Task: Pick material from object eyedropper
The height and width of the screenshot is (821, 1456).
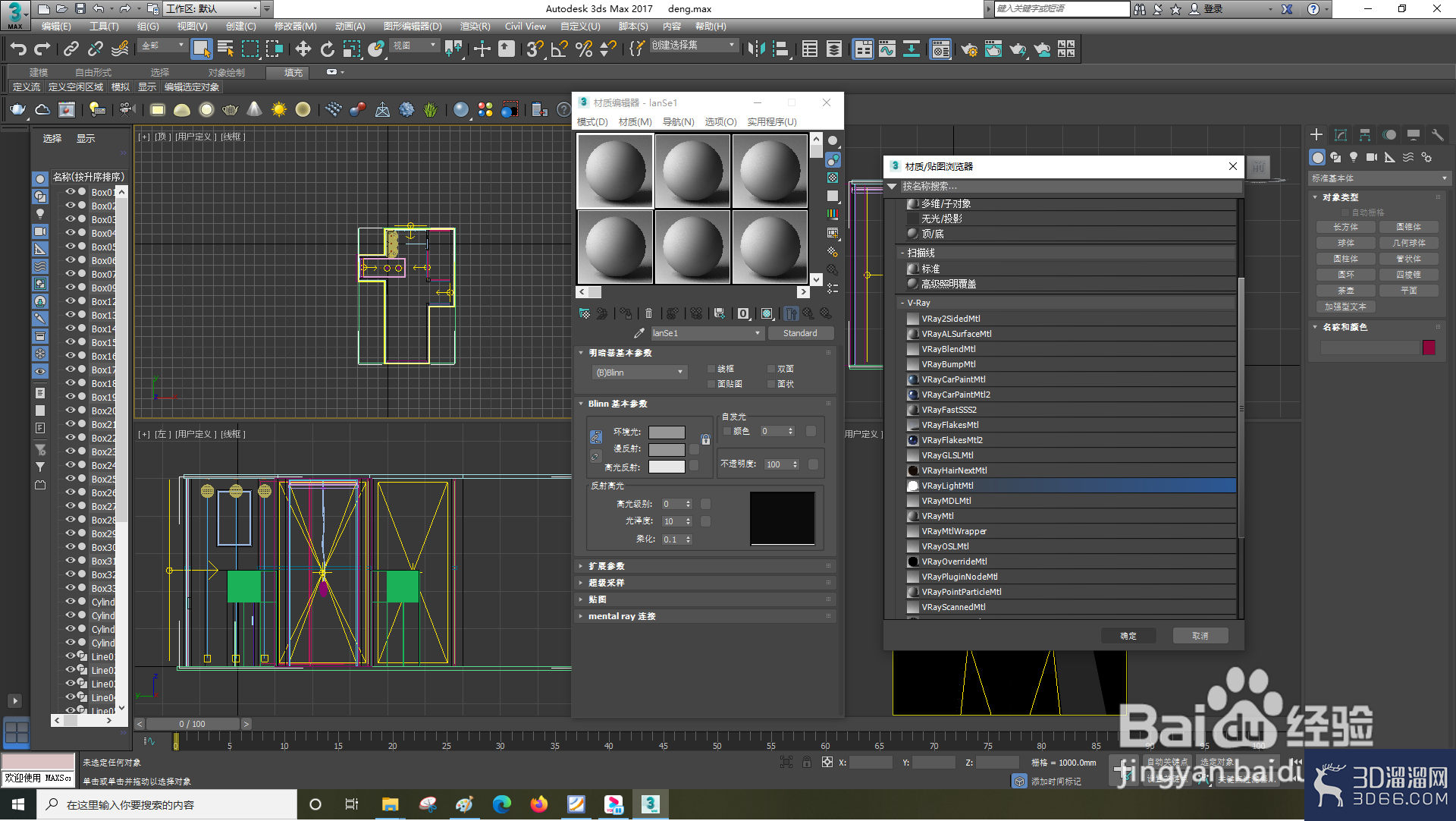Action: click(639, 333)
